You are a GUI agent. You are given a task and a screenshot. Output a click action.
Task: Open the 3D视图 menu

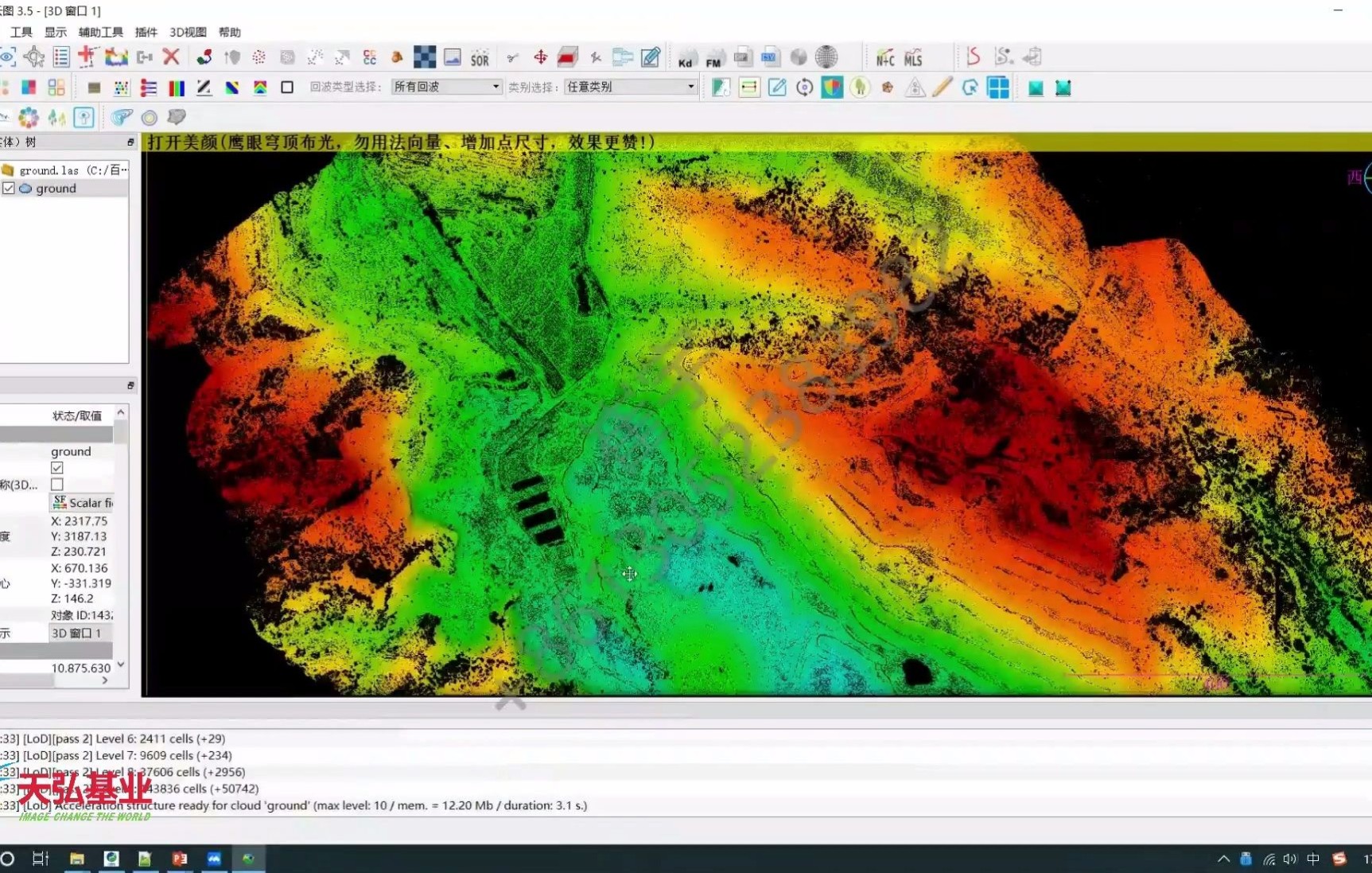point(188,32)
